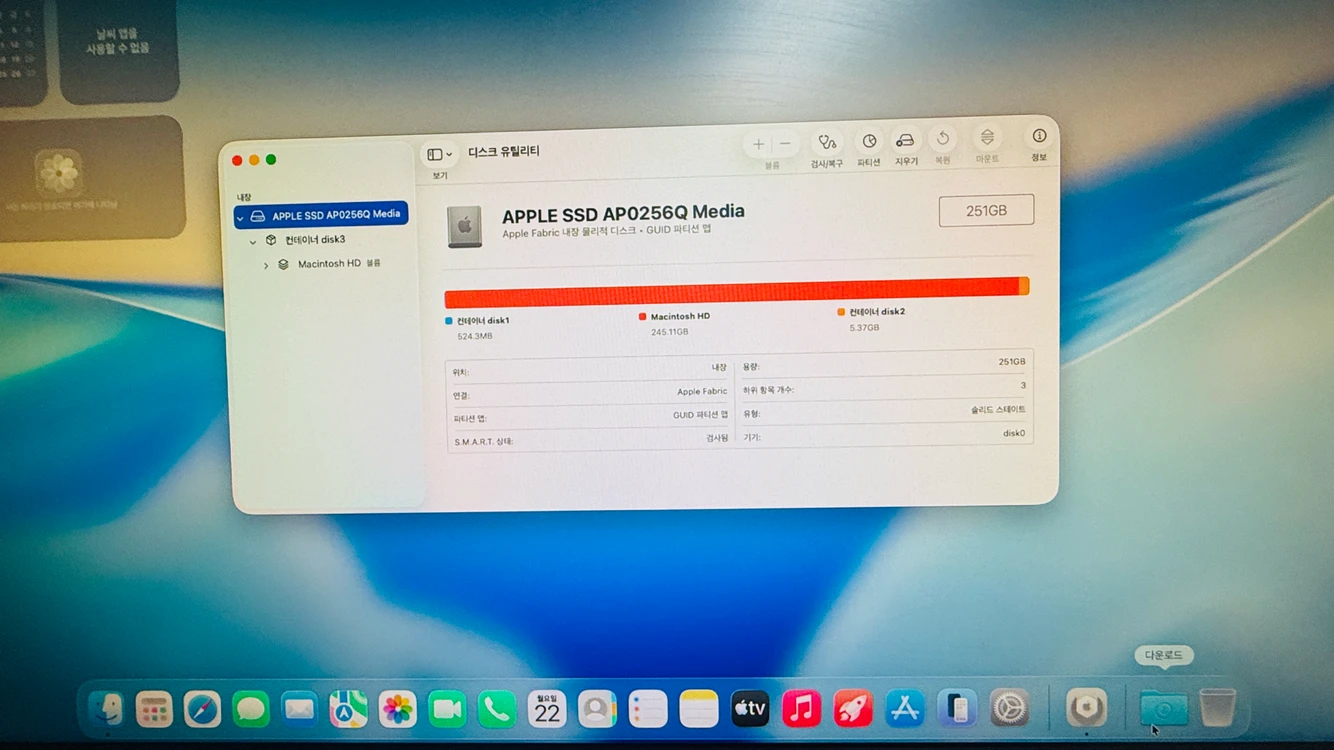
Task: Open the Info (정보) toolbar icon
Action: point(1039,135)
